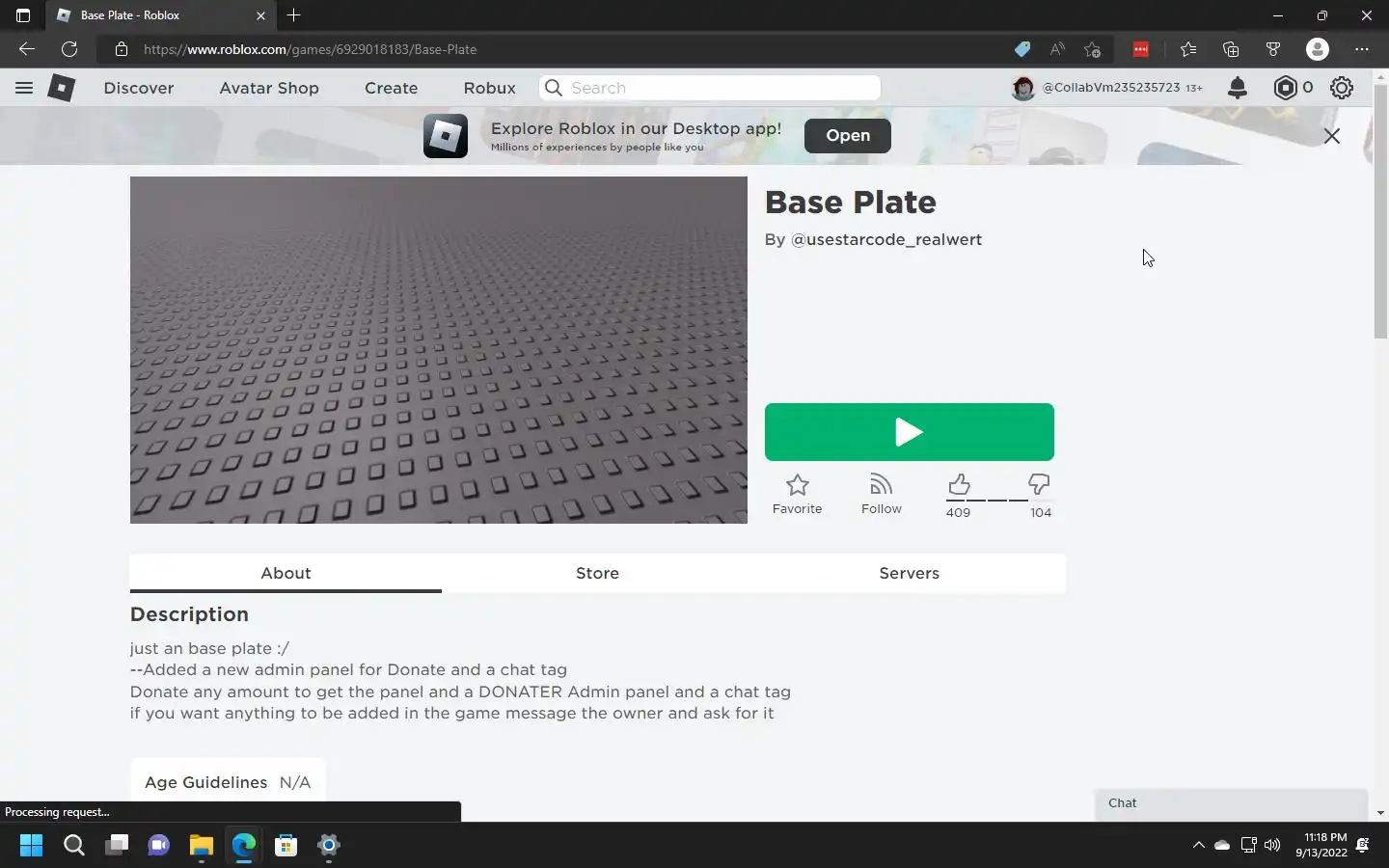Screen dimensions: 1389x868
Task: Close the Base Plate - Roblox tab
Action: coord(260,15)
